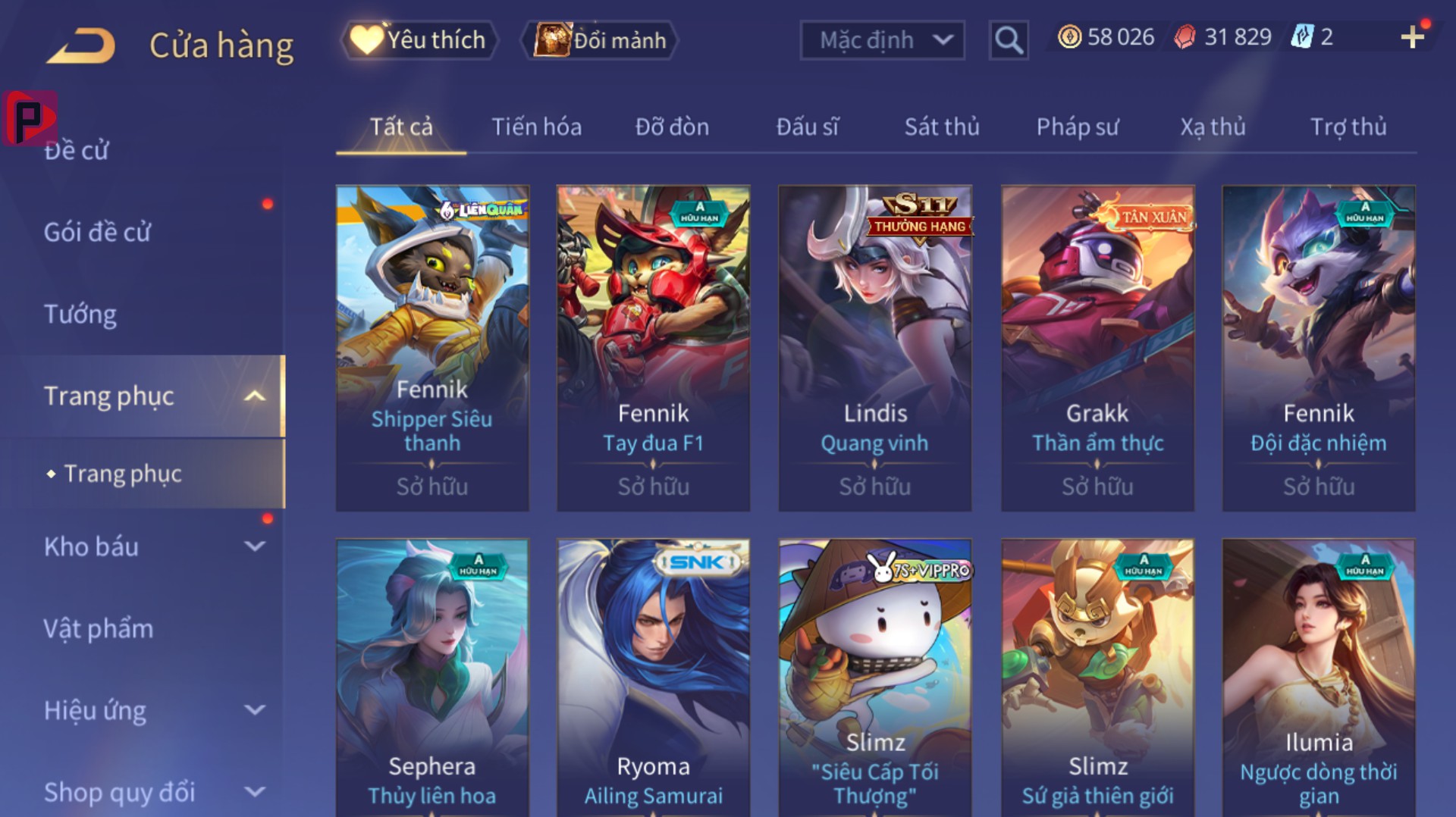Open the search magnifier icon
The image size is (1456, 817).
1009,39
